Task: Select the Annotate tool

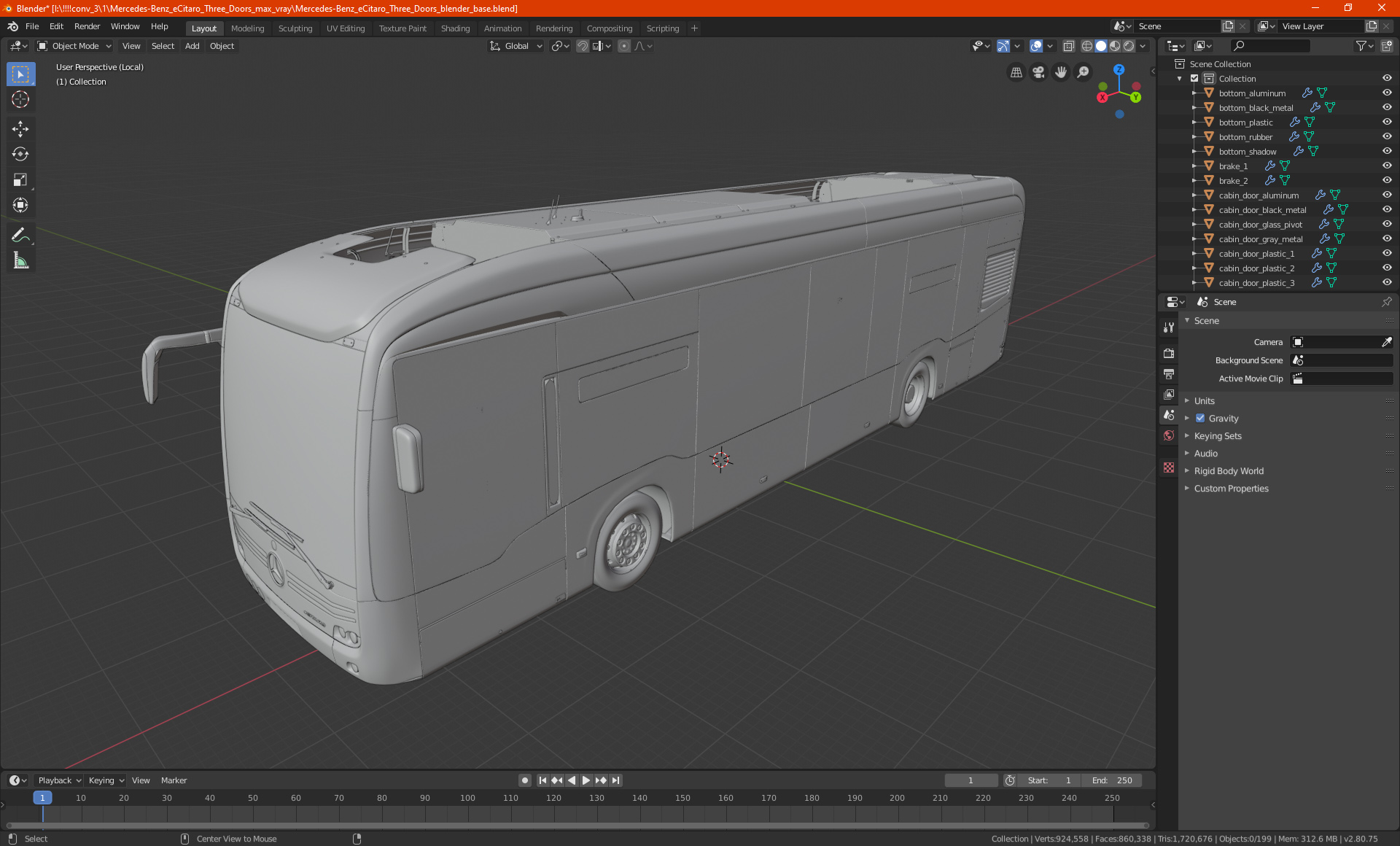Action: click(20, 235)
